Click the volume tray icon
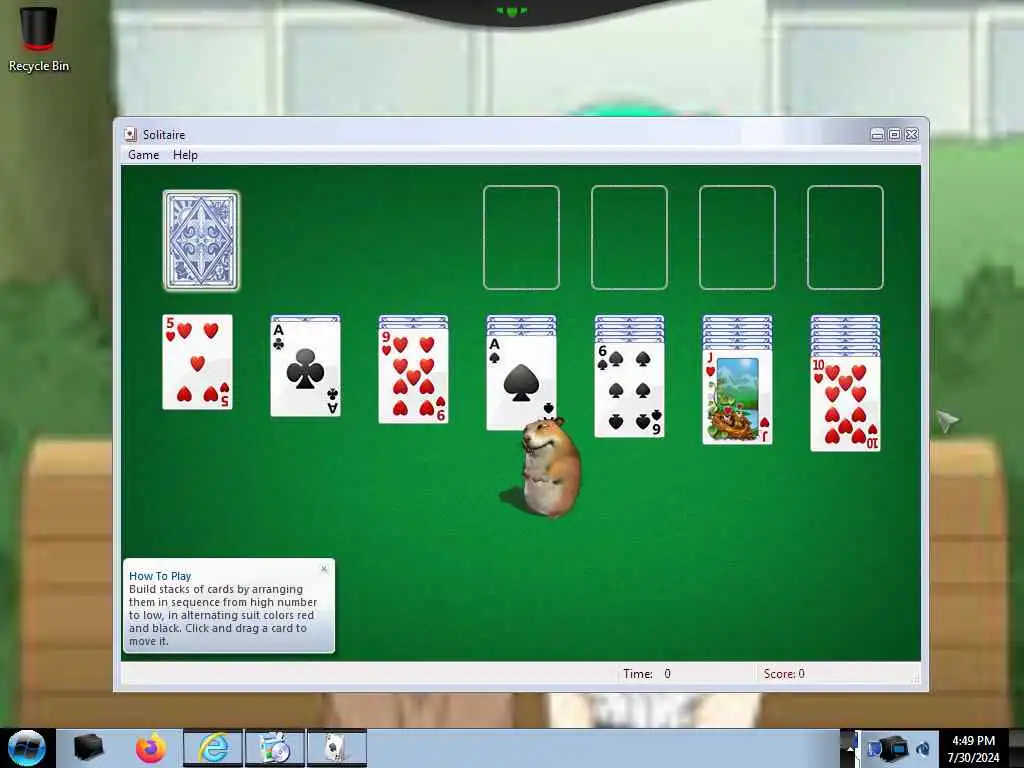This screenshot has height=768, width=1024. coord(923,749)
